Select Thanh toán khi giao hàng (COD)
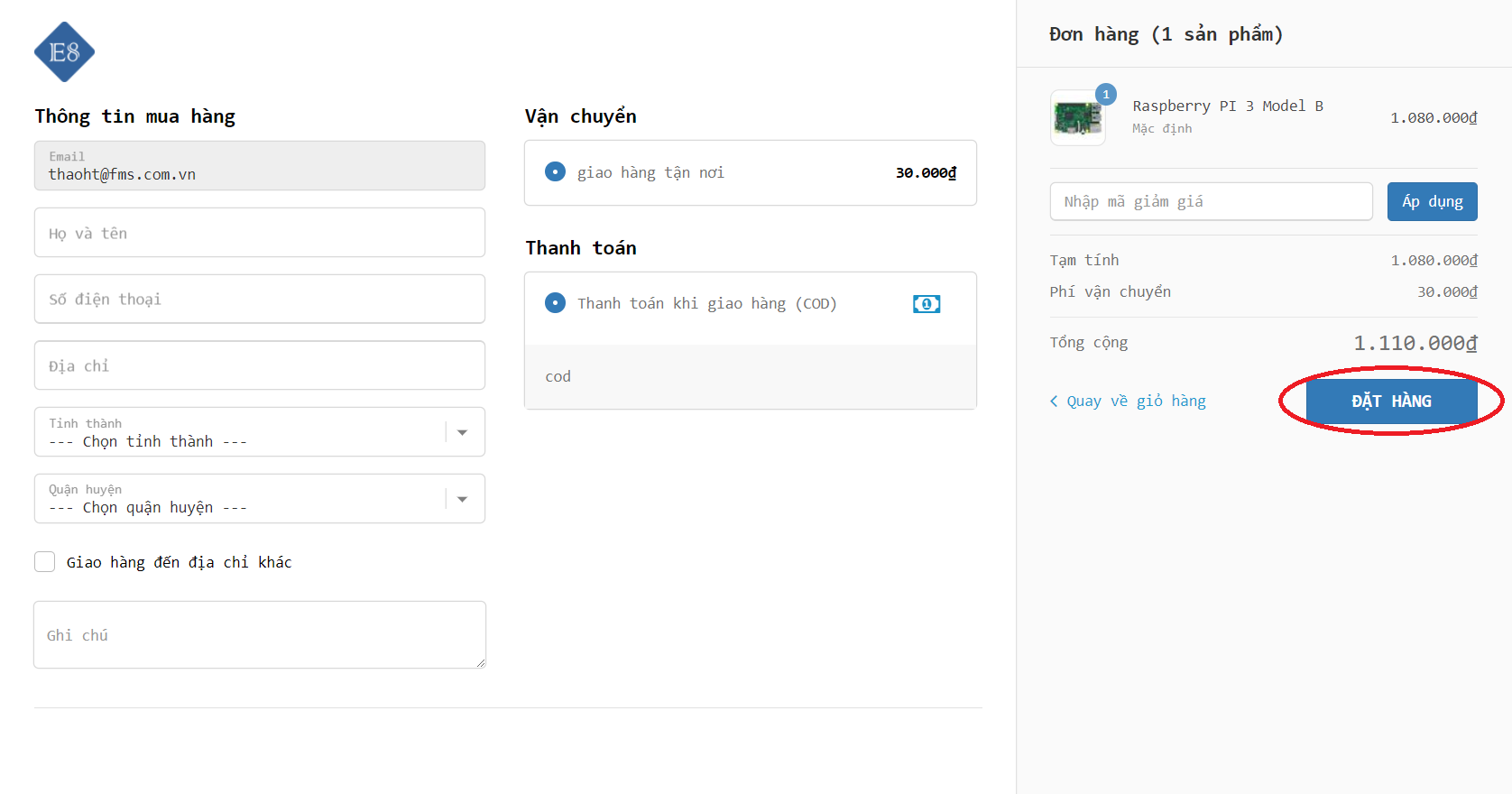 pyautogui.click(x=556, y=303)
